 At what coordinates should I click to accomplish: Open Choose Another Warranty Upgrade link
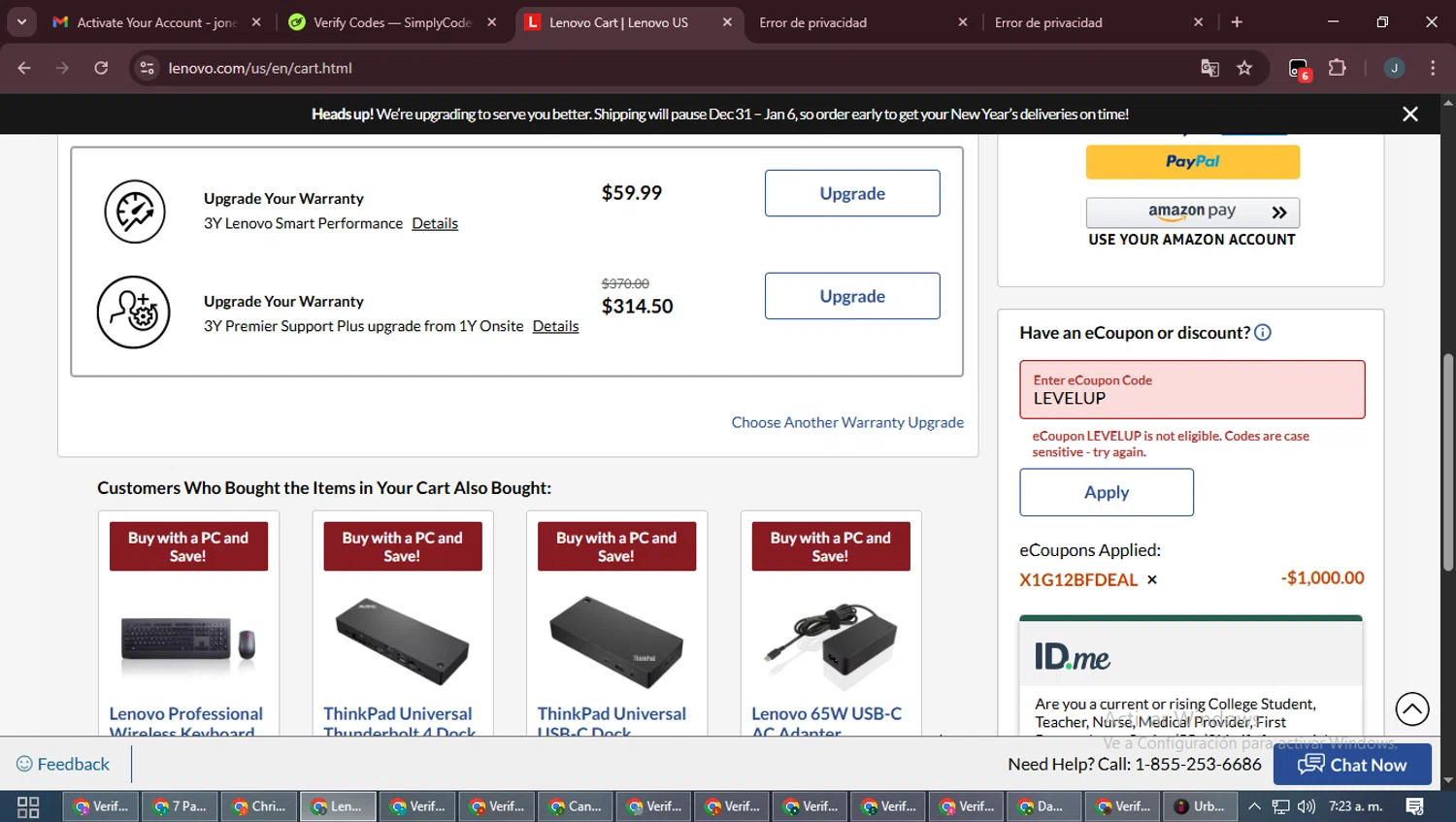pos(847,422)
